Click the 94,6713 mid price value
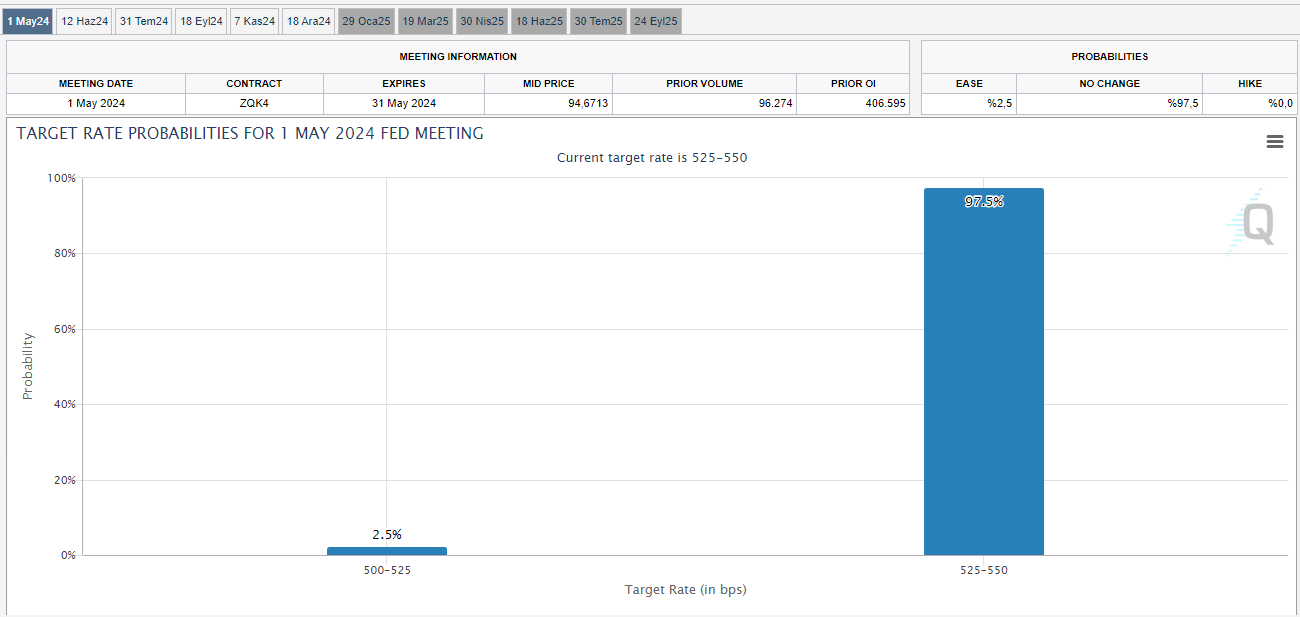Image resolution: width=1300 pixels, height=617 pixels. tap(551, 103)
